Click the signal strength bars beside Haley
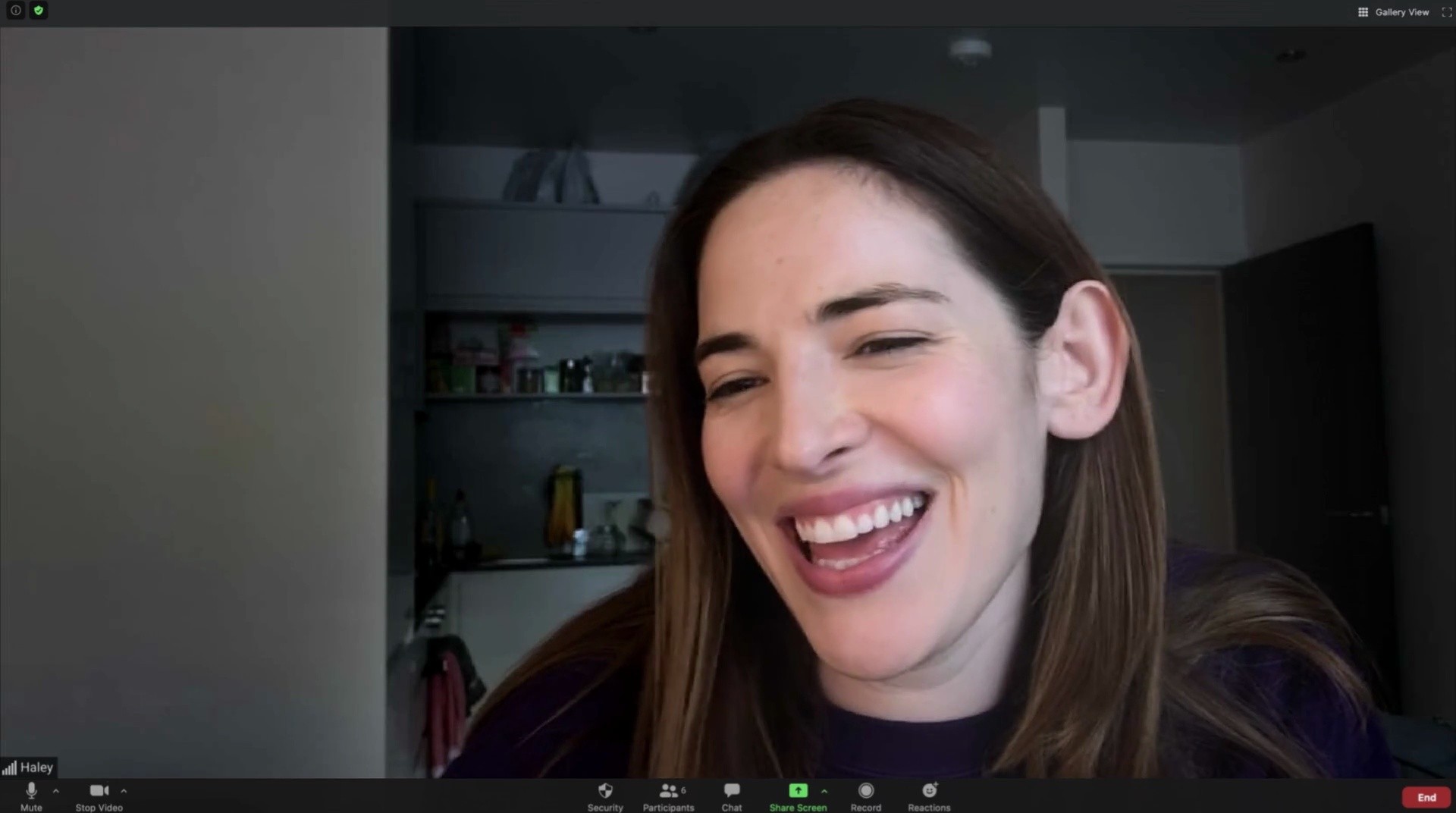1456x813 pixels. coord(9,768)
